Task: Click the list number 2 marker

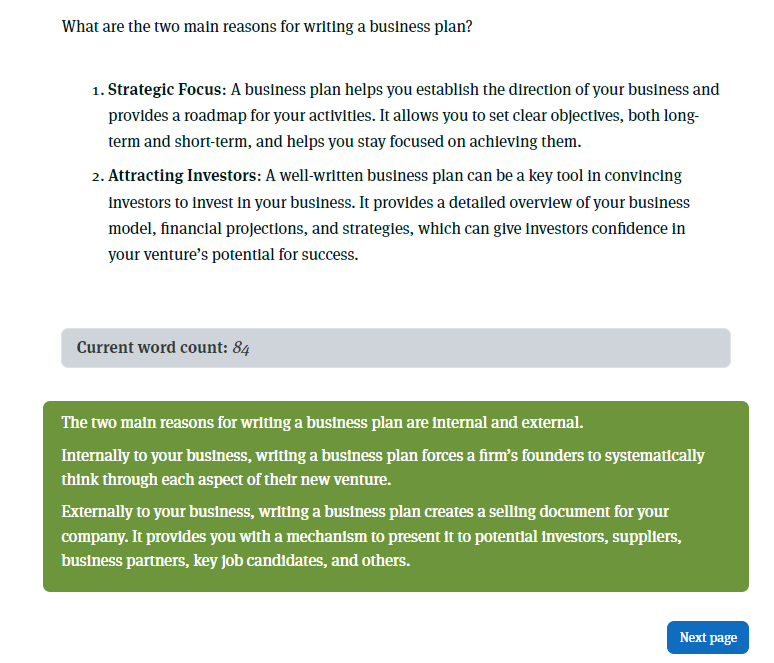Action: 95,177
